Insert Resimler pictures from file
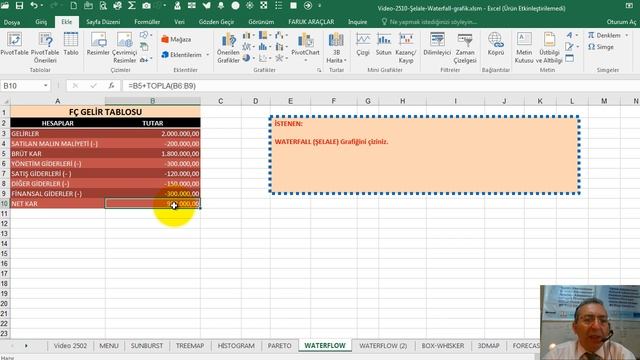The width and height of the screenshot is (640, 360). coord(98,44)
